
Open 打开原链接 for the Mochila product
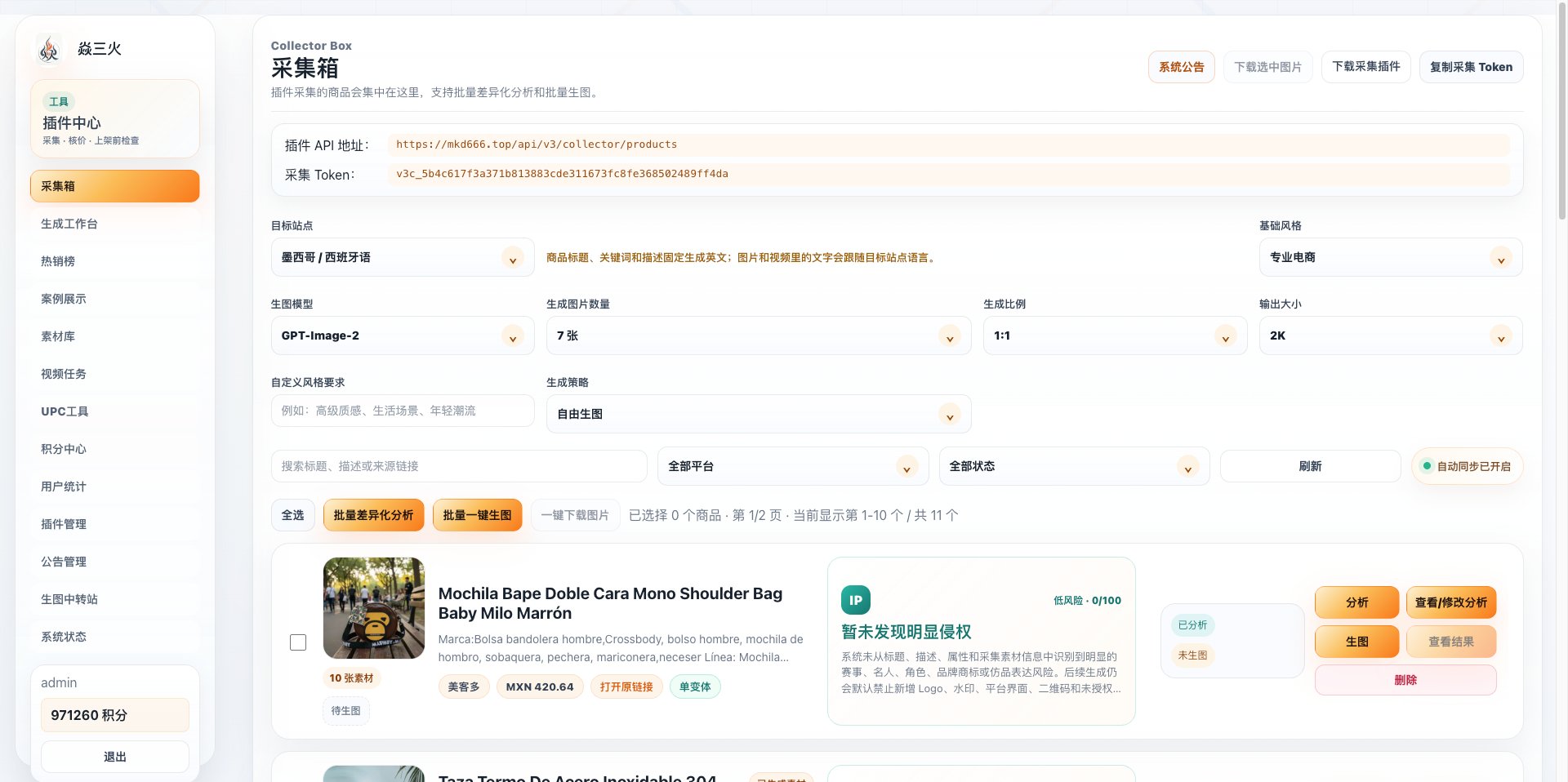pos(626,686)
